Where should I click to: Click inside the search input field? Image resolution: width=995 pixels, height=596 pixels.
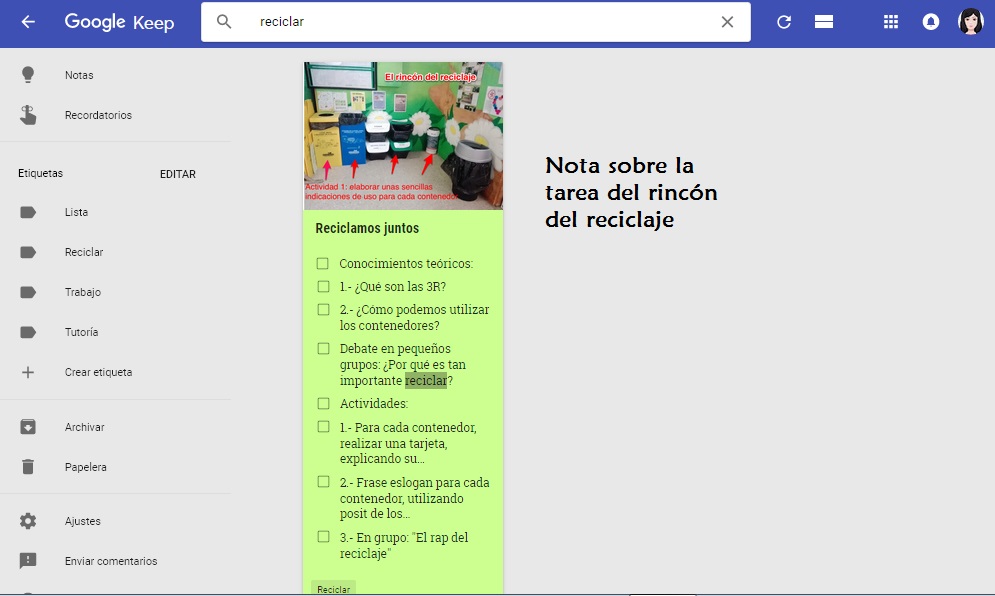450,21
